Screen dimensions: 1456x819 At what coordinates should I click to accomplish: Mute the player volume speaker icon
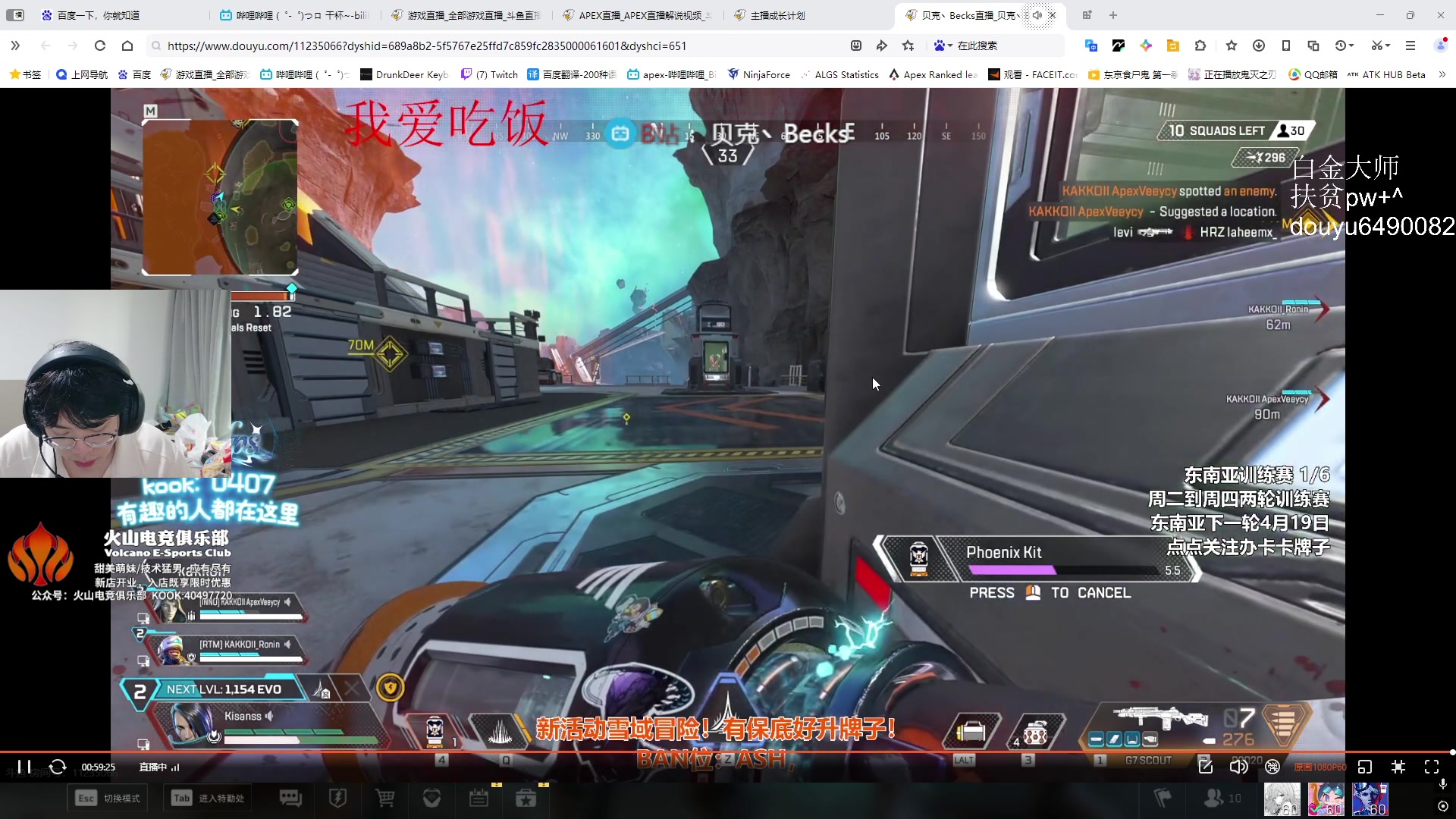pyautogui.click(x=1238, y=767)
